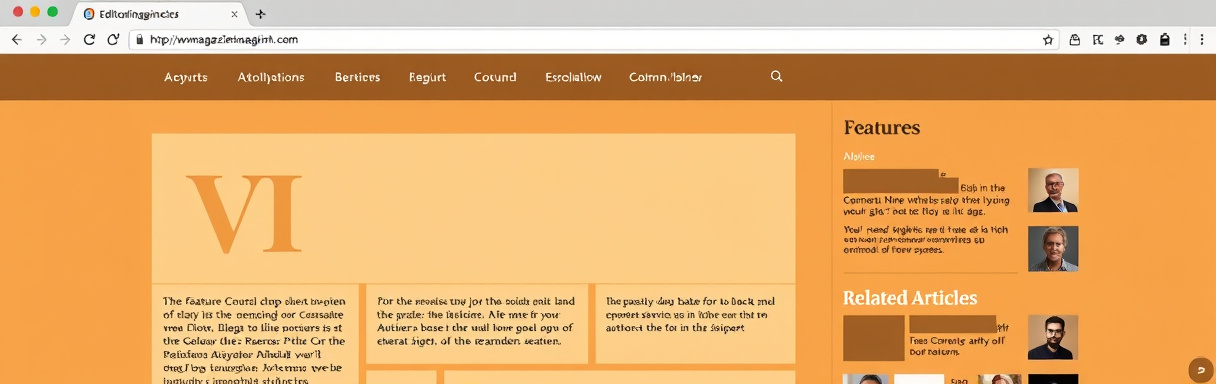Select the "Related Articles" sidebar heading

910,298
